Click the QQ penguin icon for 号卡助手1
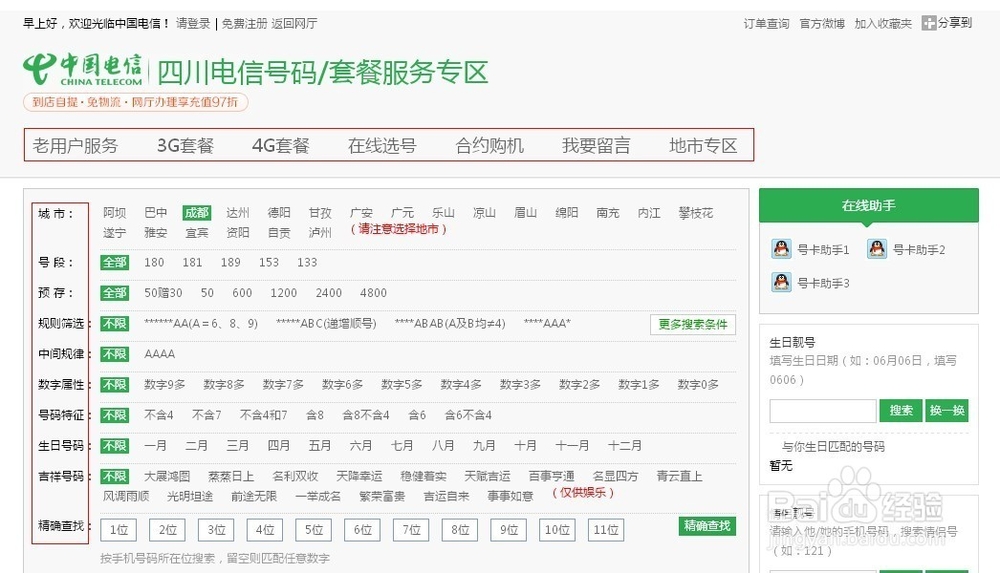The image size is (1000, 573). point(781,249)
